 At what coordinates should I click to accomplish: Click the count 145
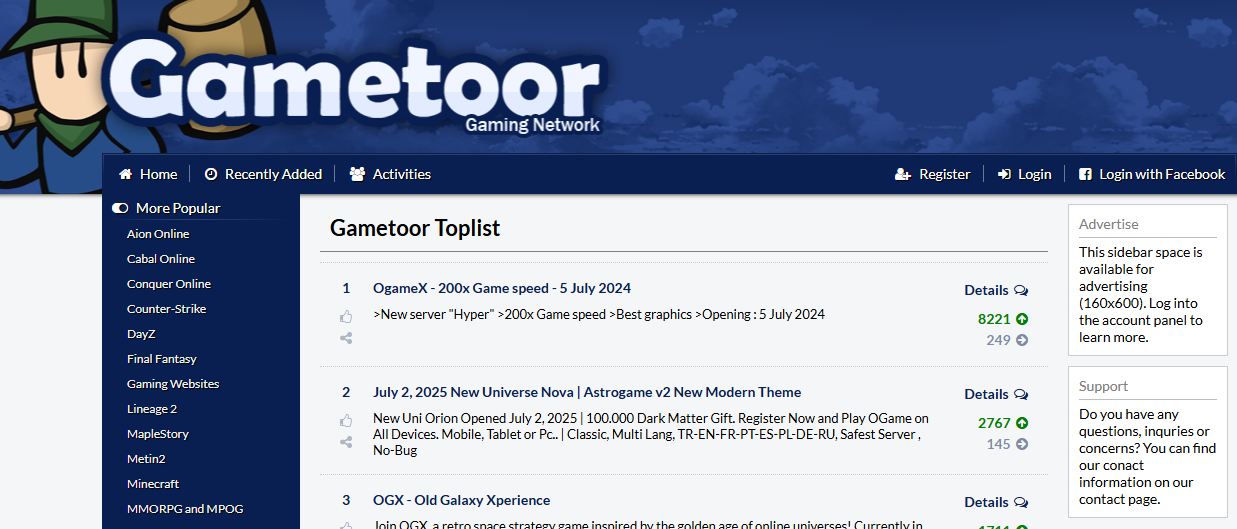(998, 444)
